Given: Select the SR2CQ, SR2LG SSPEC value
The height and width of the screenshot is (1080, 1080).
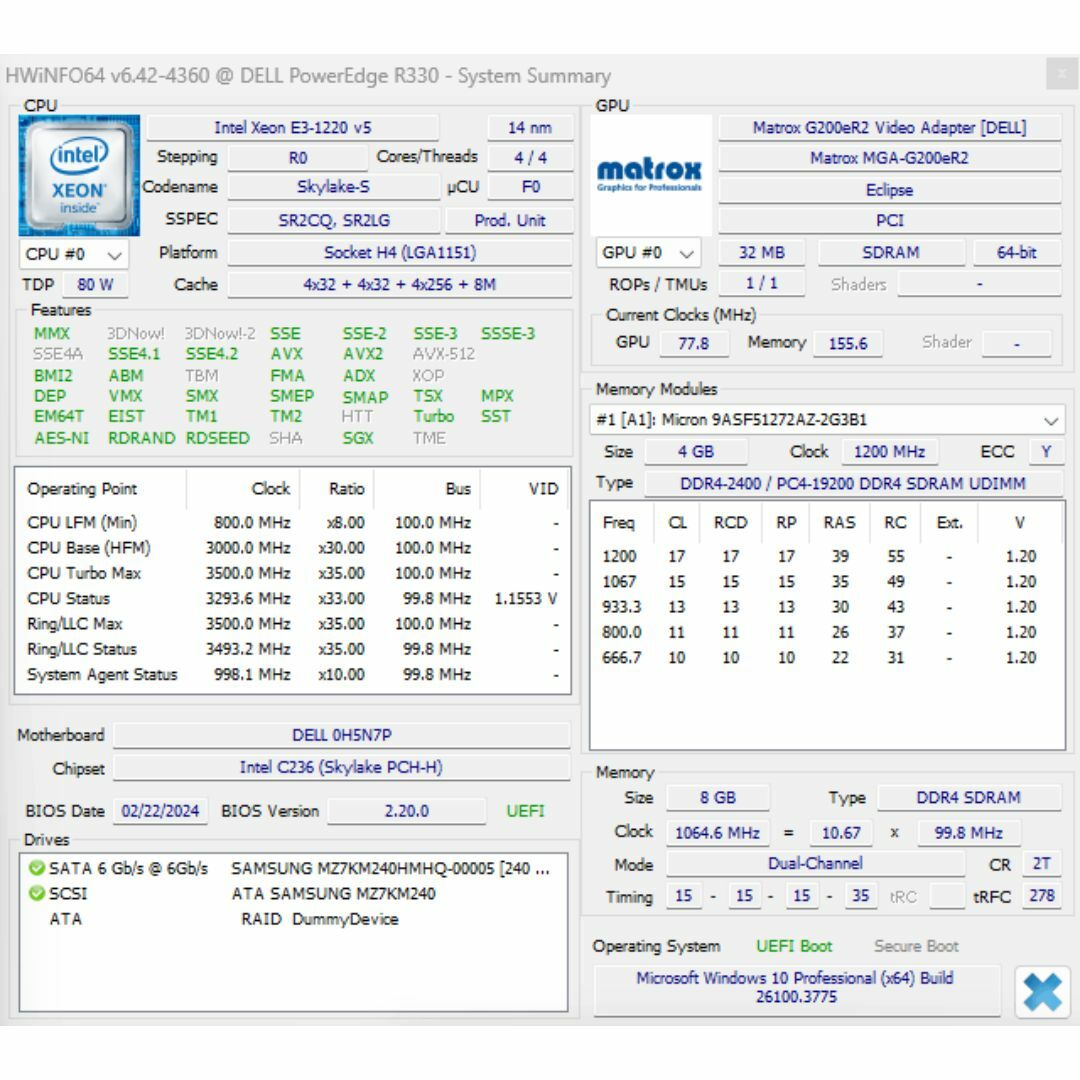Looking at the screenshot, I should [334, 220].
